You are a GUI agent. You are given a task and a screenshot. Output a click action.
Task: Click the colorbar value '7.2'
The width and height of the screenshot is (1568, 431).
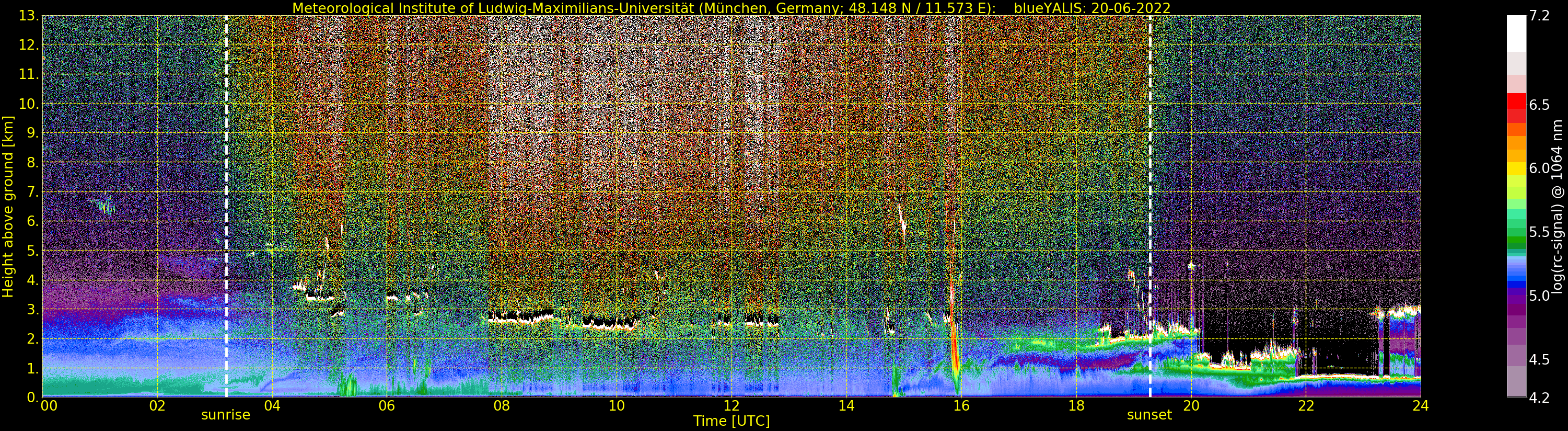pyautogui.click(x=1539, y=16)
